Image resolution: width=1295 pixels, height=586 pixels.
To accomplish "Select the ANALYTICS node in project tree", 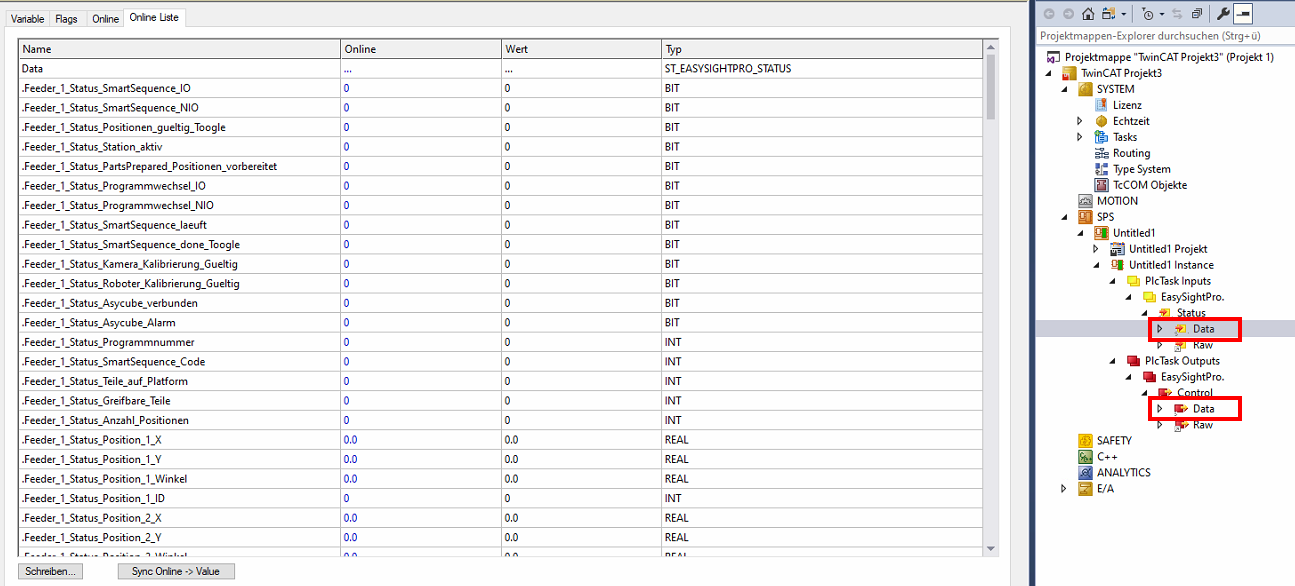I will 1123,473.
